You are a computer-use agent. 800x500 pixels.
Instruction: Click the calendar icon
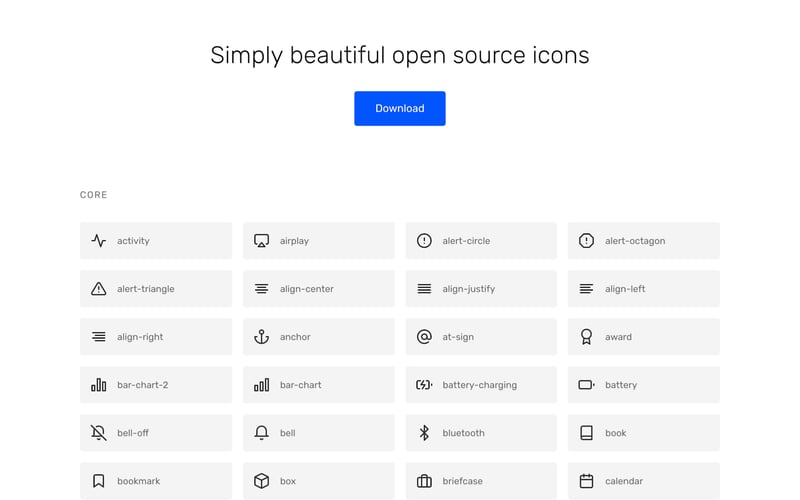click(x=586, y=481)
